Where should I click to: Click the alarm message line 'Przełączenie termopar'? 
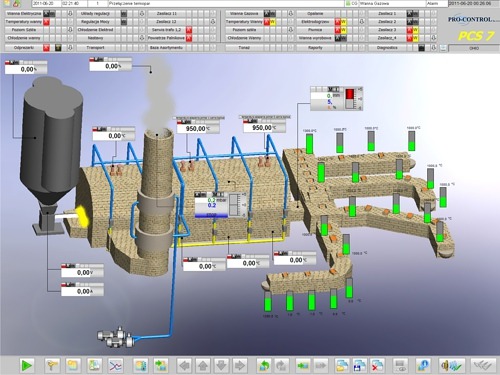pos(226,3)
